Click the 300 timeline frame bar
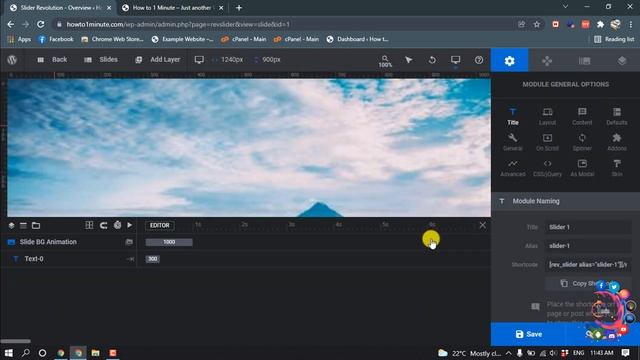 [x=153, y=259]
